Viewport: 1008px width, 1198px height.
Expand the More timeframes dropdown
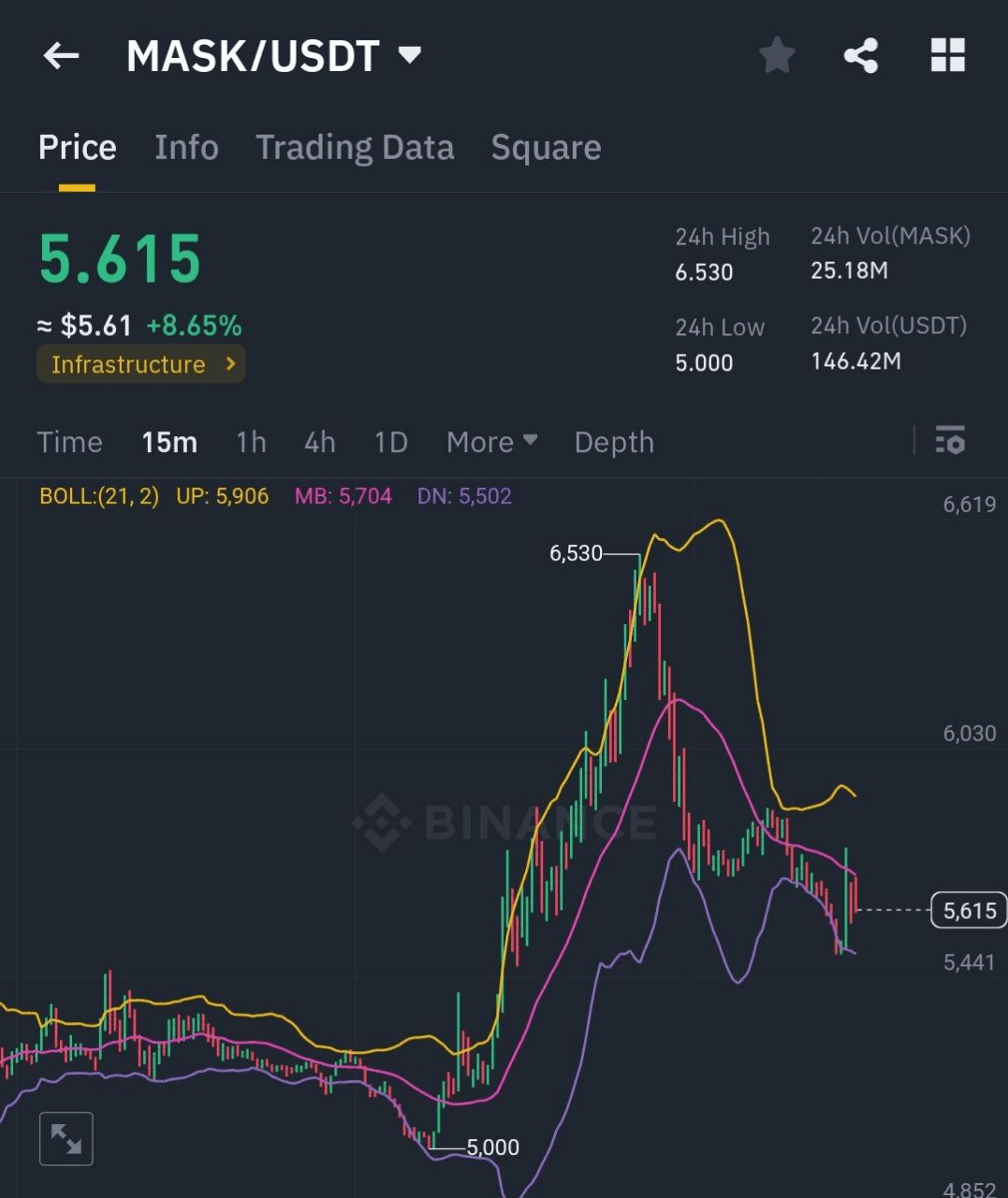491,442
